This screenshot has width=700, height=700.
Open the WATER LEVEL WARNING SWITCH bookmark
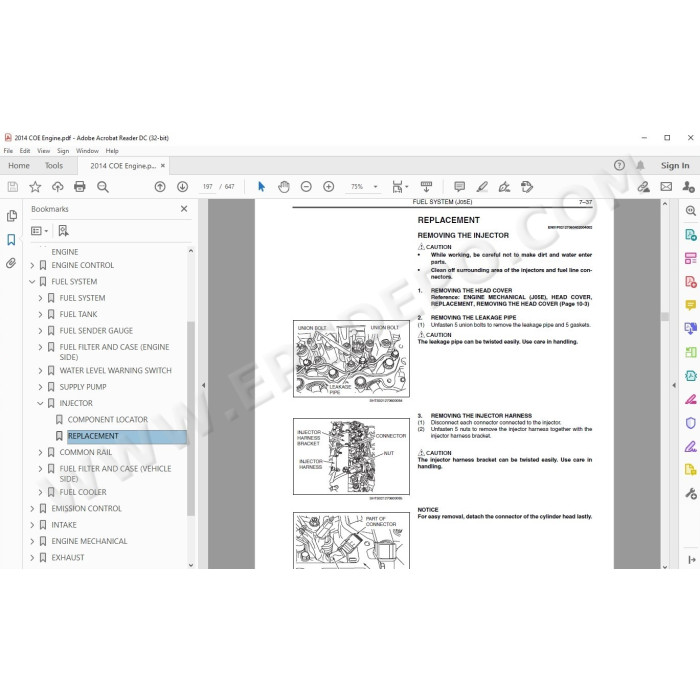[115, 371]
